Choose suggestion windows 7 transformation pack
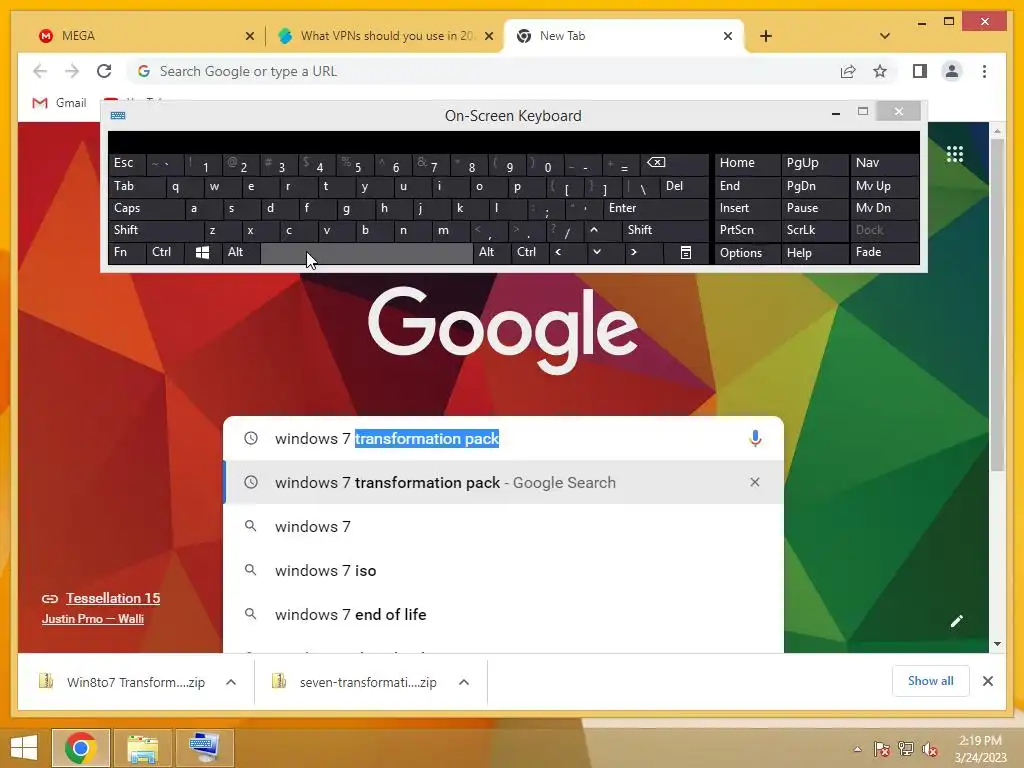The image size is (1024, 768). click(504, 482)
